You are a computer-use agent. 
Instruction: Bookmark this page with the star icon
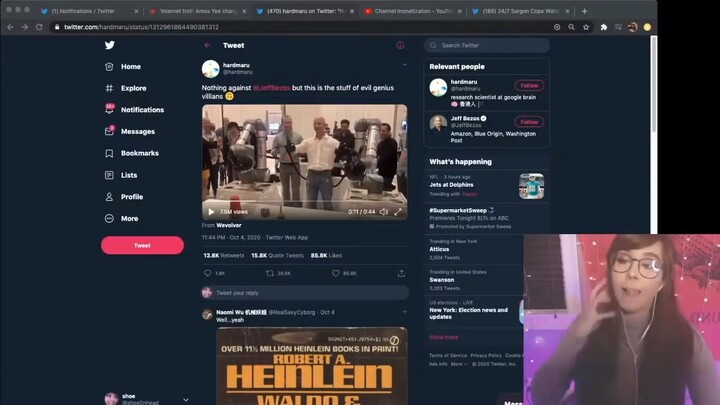pyautogui.click(x=586, y=27)
